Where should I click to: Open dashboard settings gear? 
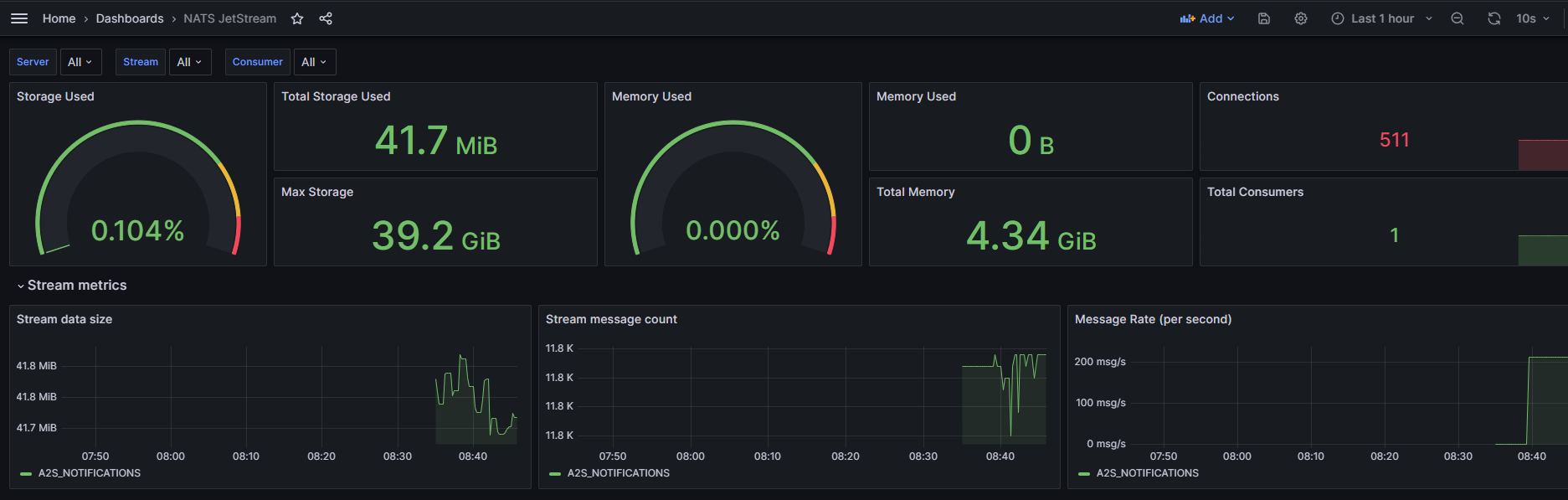click(x=1301, y=18)
